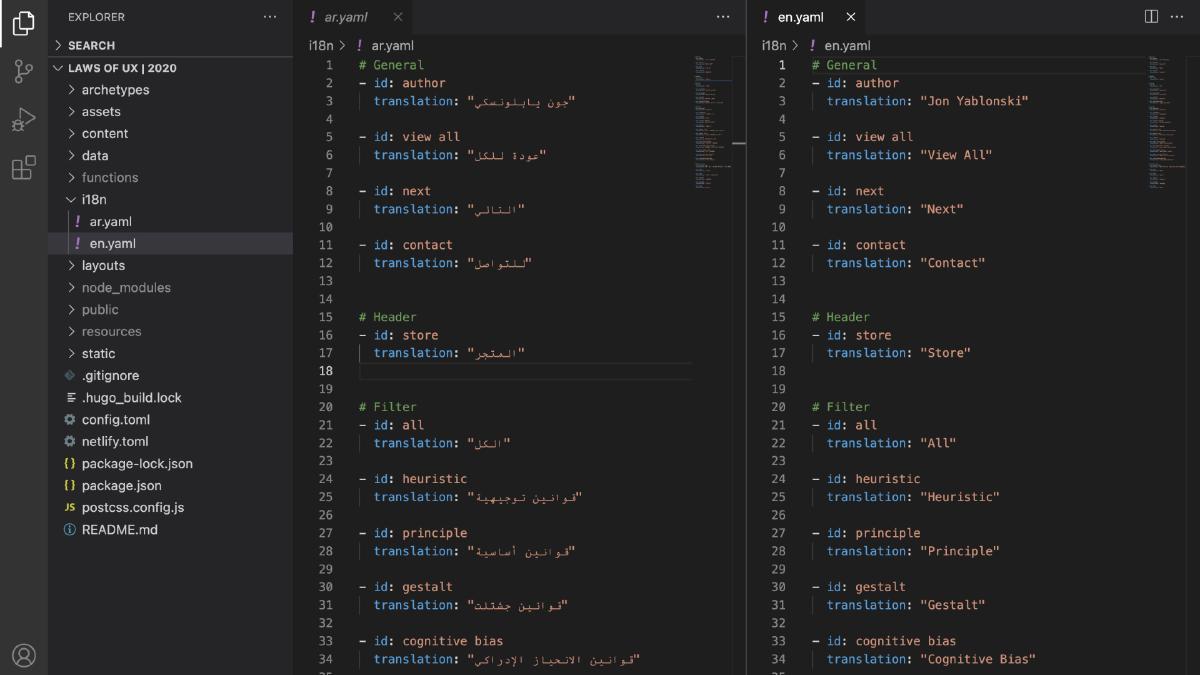Click line number 1 in en.yaml gutter
The image size is (1200, 675).
click(x=783, y=65)
